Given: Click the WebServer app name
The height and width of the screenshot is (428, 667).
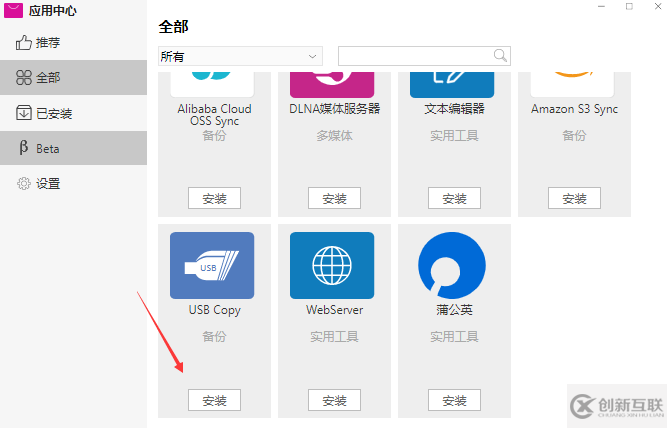Looking at the screenshot, I should click(x=334, y=310).
